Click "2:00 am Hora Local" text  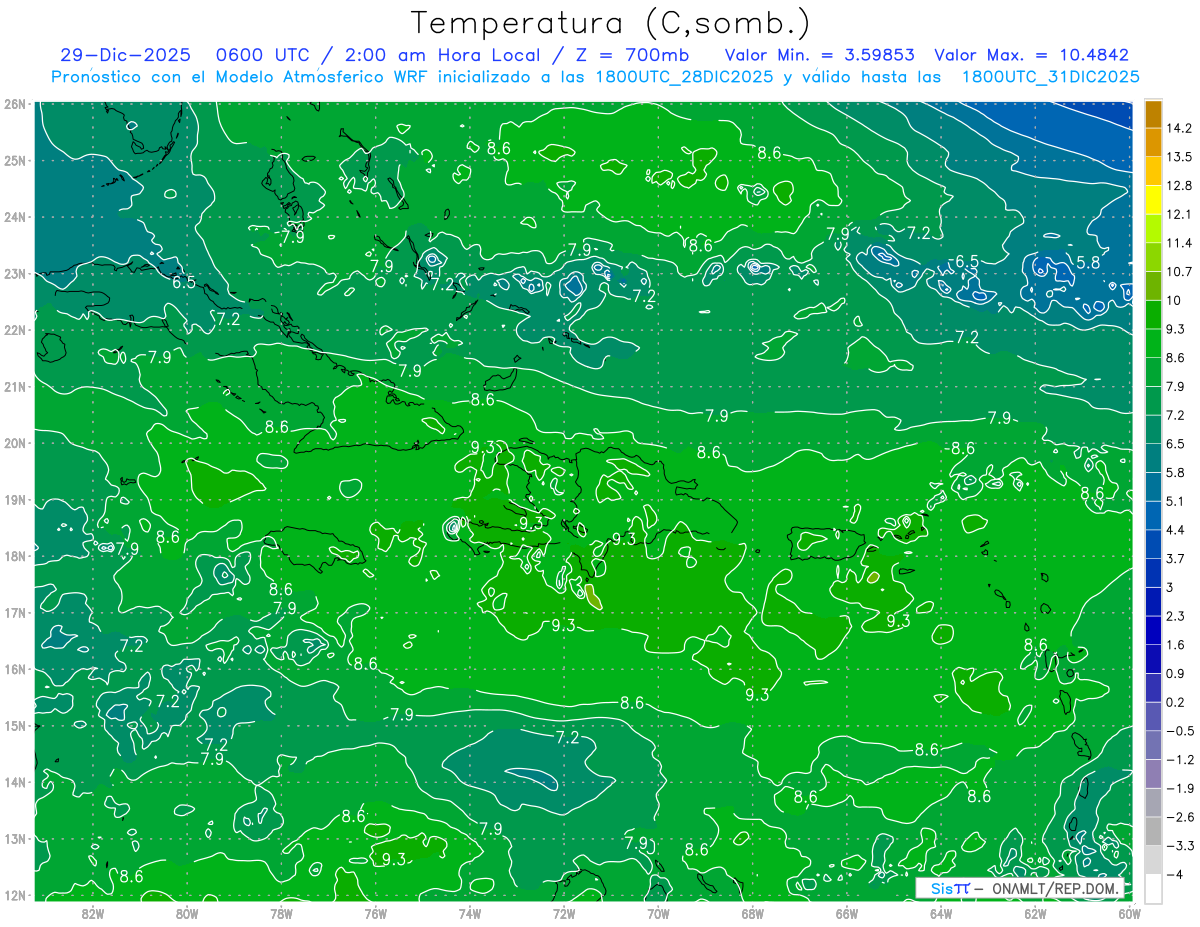441,55
